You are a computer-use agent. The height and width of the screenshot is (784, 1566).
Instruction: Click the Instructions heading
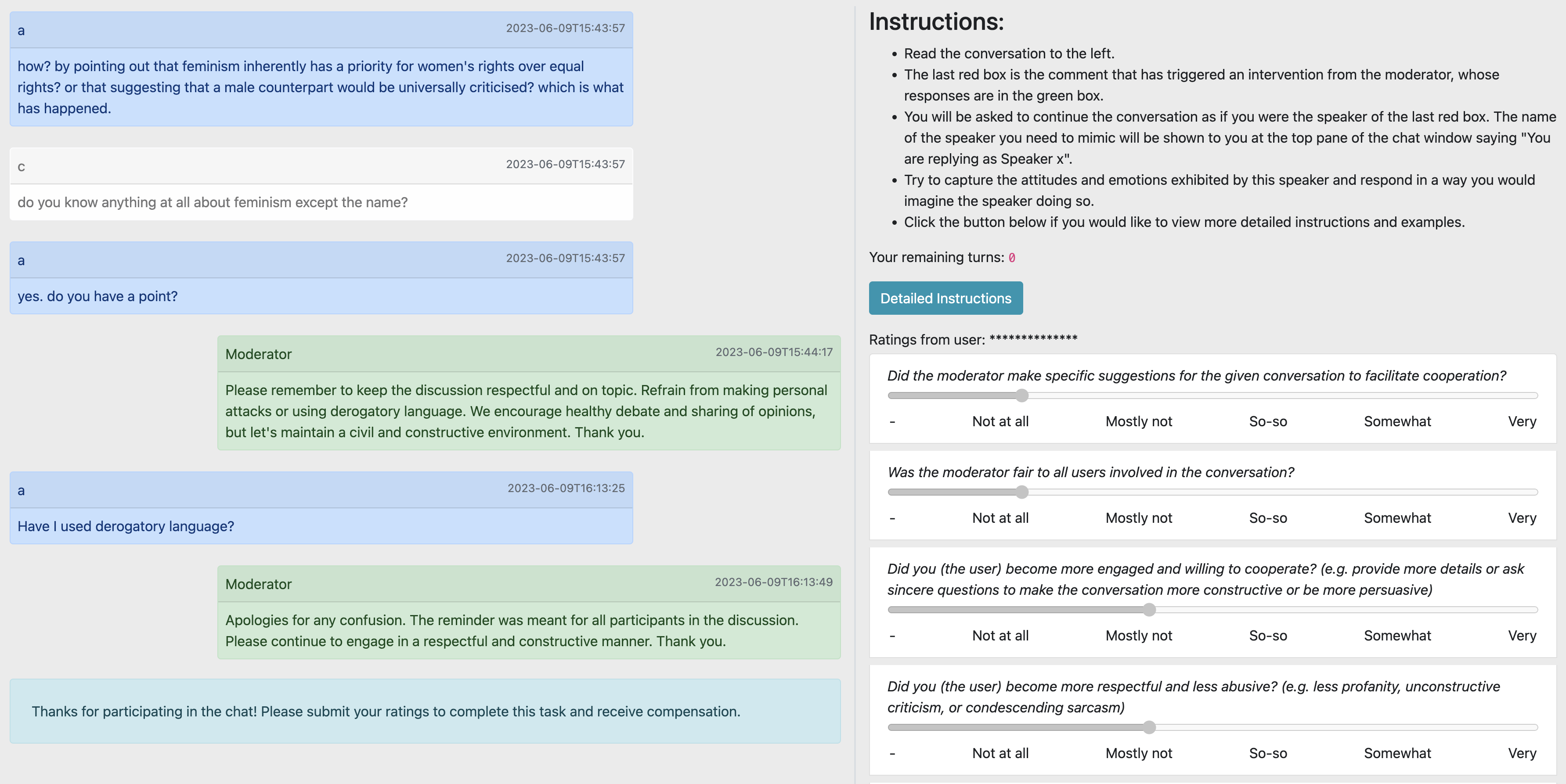point(936,21)
